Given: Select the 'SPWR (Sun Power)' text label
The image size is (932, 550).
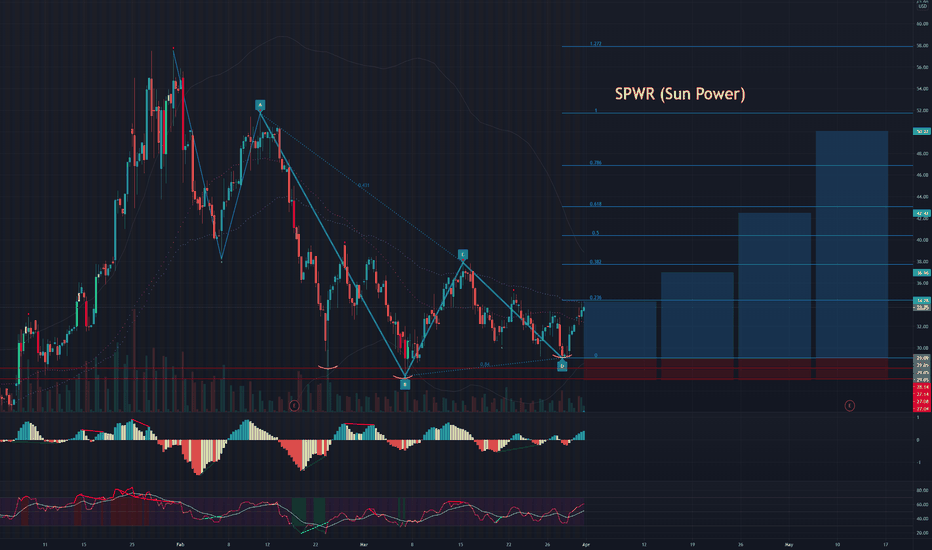Looking at the screenshot, I should pyautogui.click(x=680, y=94).
